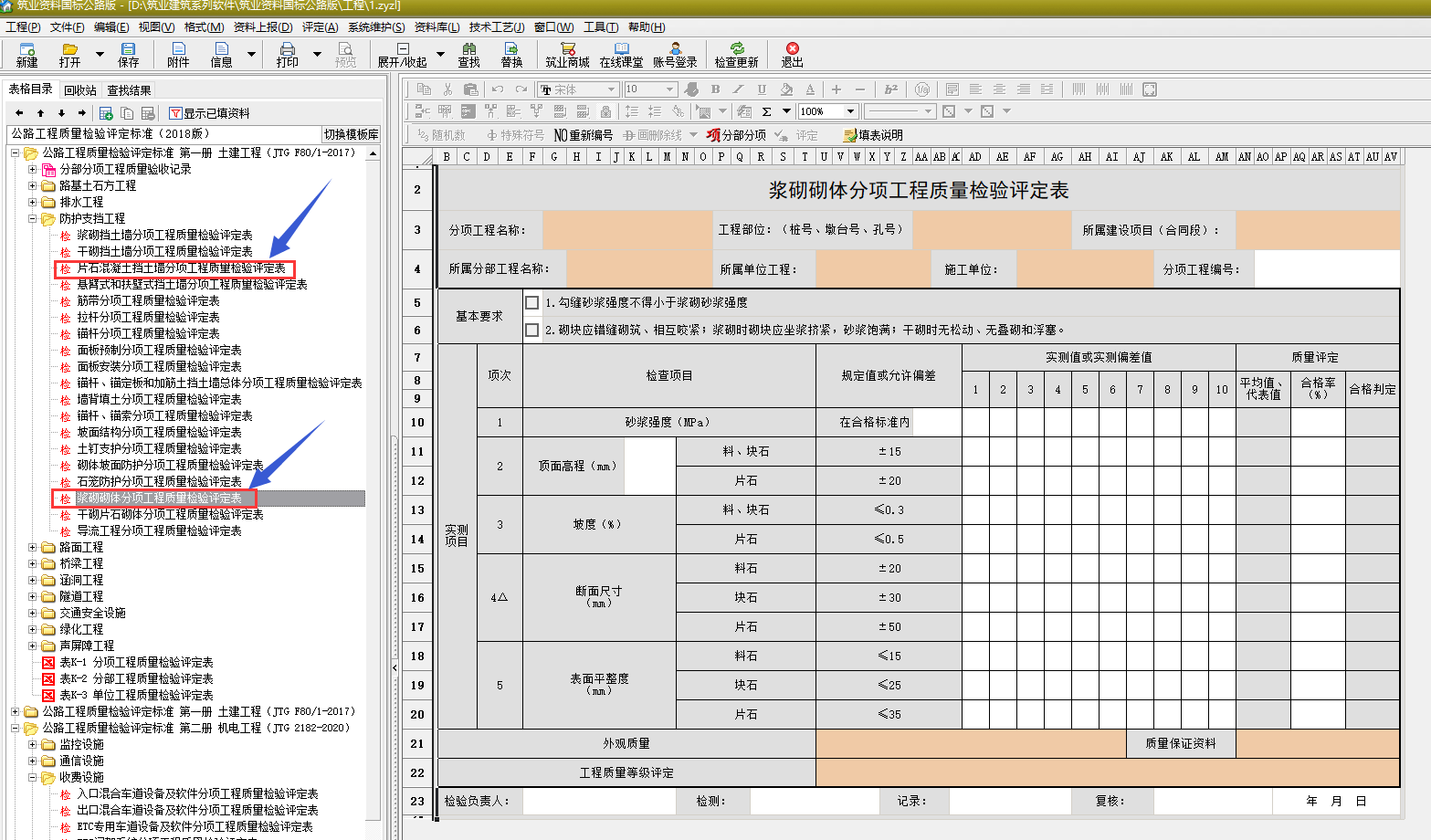Open the 帮助(H) menu
This screenshot has height=840, width=1431.
click(647, 27)
